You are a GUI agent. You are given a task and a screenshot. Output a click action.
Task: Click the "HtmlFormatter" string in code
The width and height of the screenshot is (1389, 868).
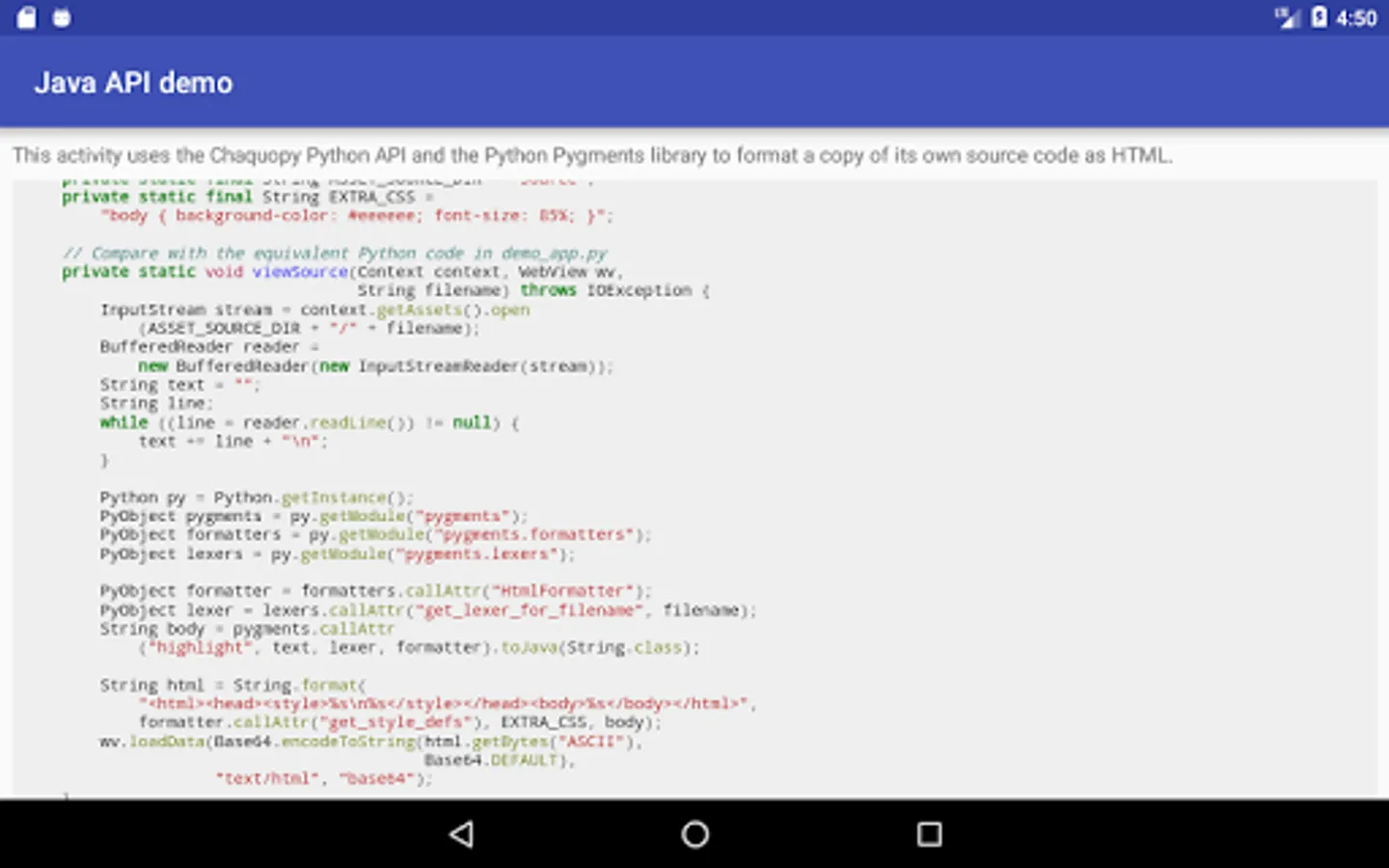(561, 590)
